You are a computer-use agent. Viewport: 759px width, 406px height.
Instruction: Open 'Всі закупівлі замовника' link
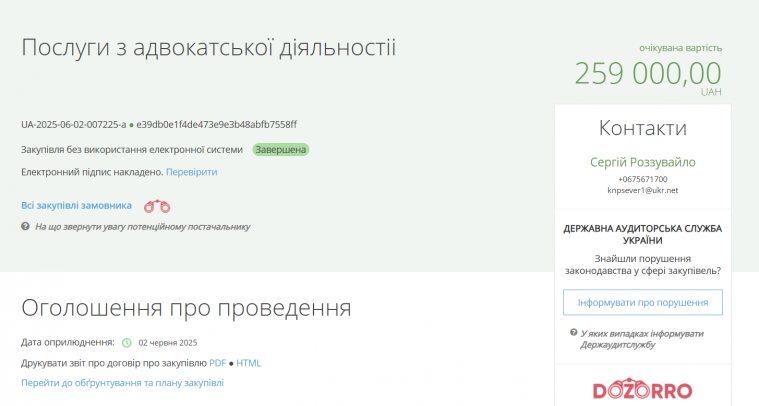click(x=76, y=205)
